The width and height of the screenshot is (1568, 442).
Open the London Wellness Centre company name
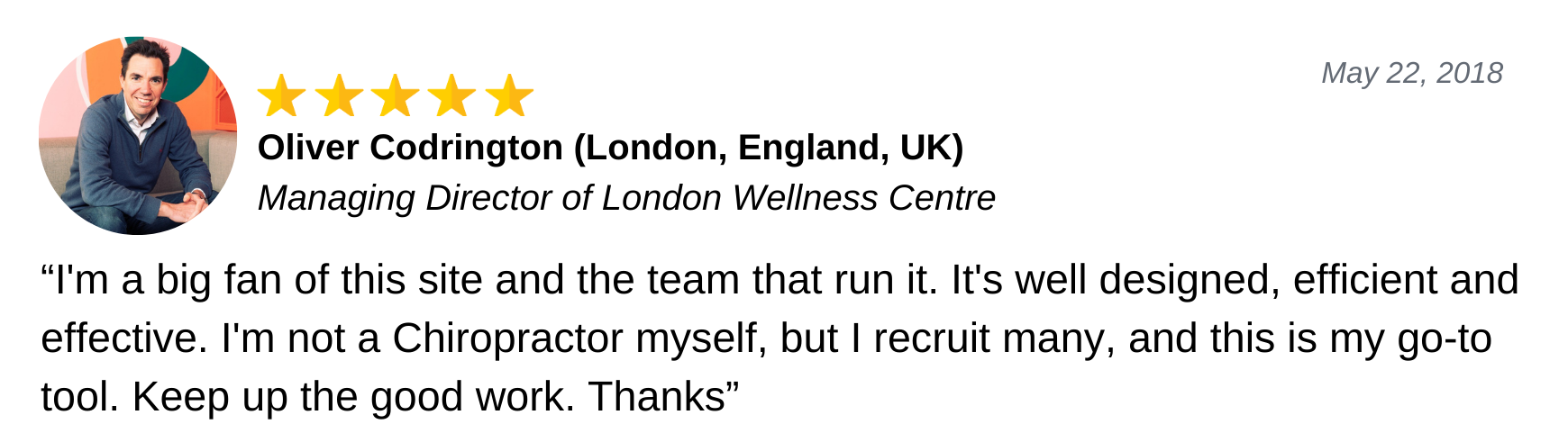[x=798, y=198]
